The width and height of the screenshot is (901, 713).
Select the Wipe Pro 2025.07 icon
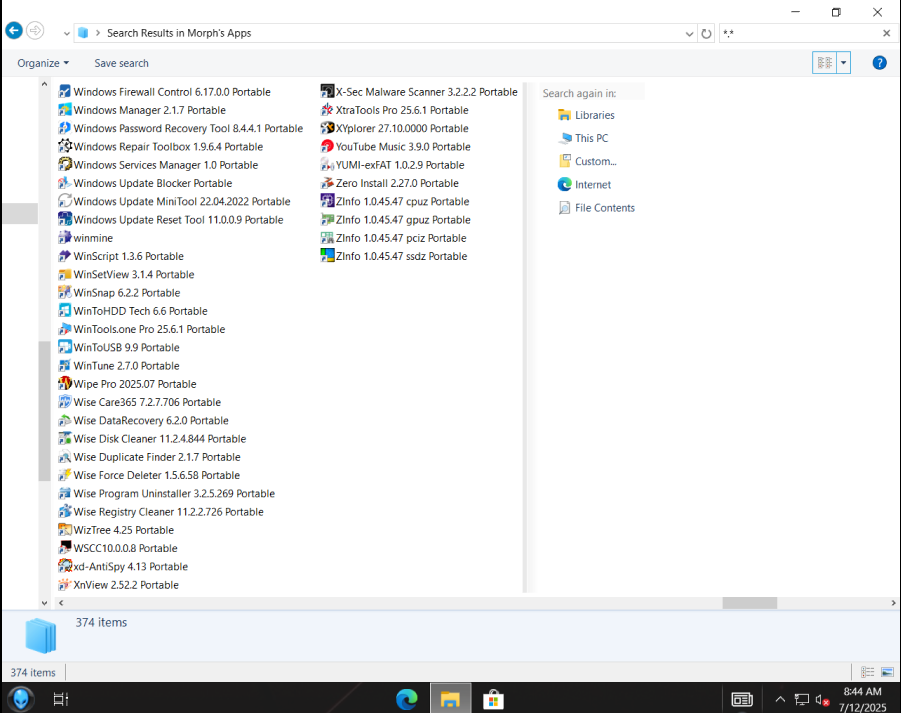click(x=65, y=384)
